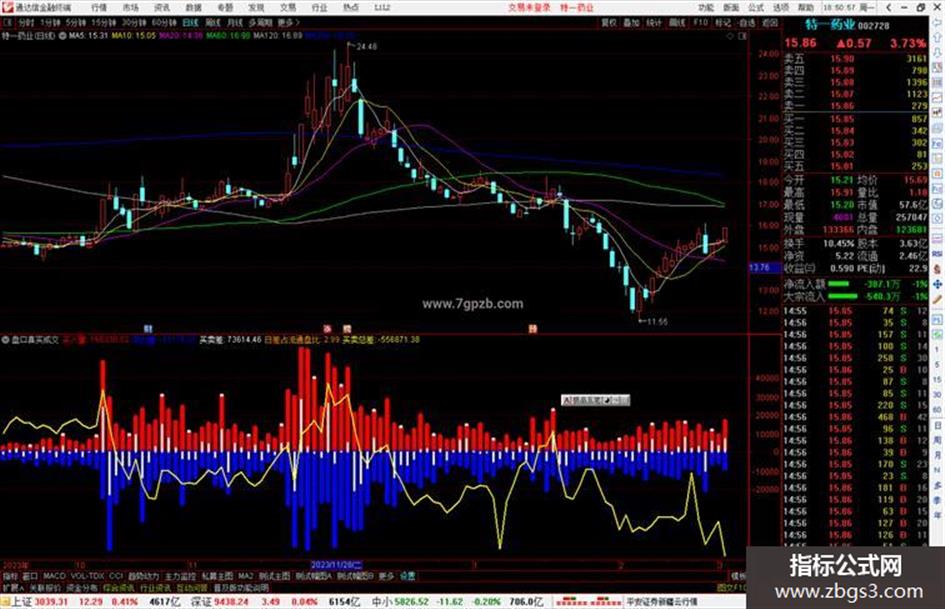Select the 周线 weekly period tab

[x=213, y=22]
